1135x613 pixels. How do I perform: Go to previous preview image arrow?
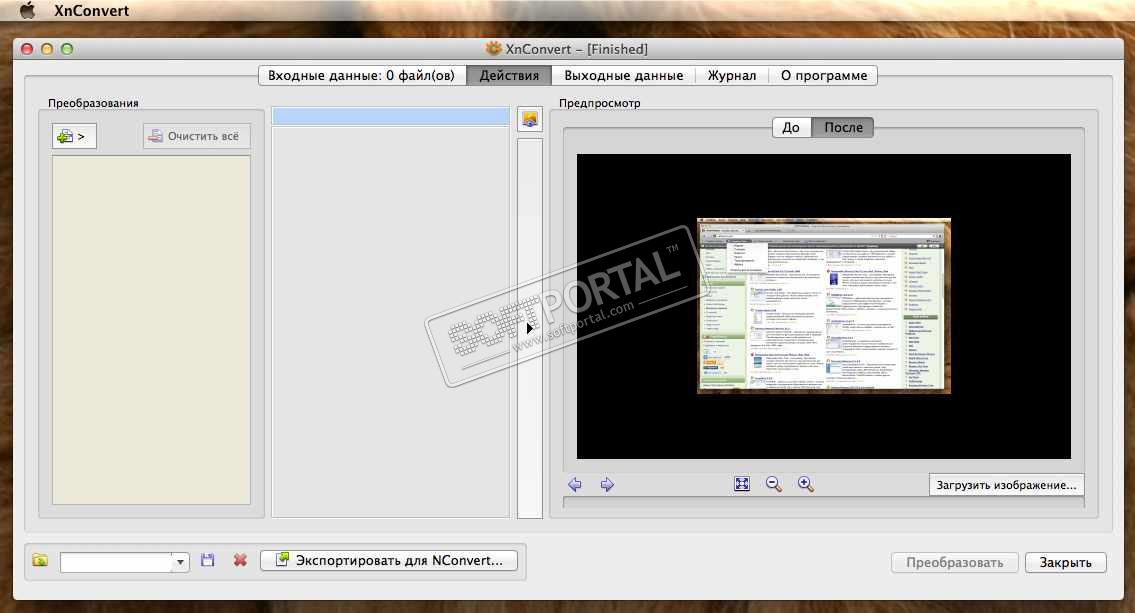575,484
